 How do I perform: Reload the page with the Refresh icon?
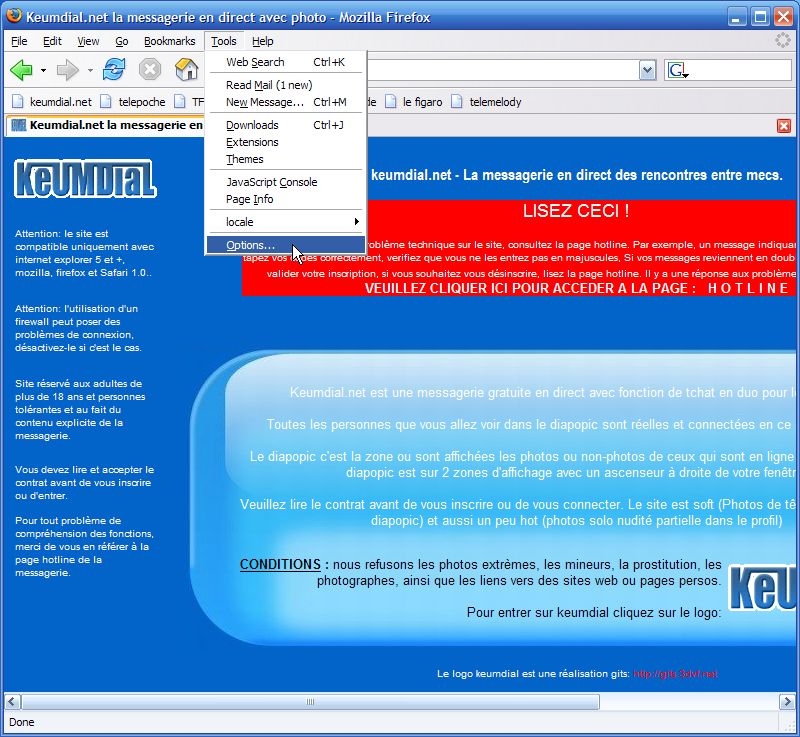(x=114, y=69)
